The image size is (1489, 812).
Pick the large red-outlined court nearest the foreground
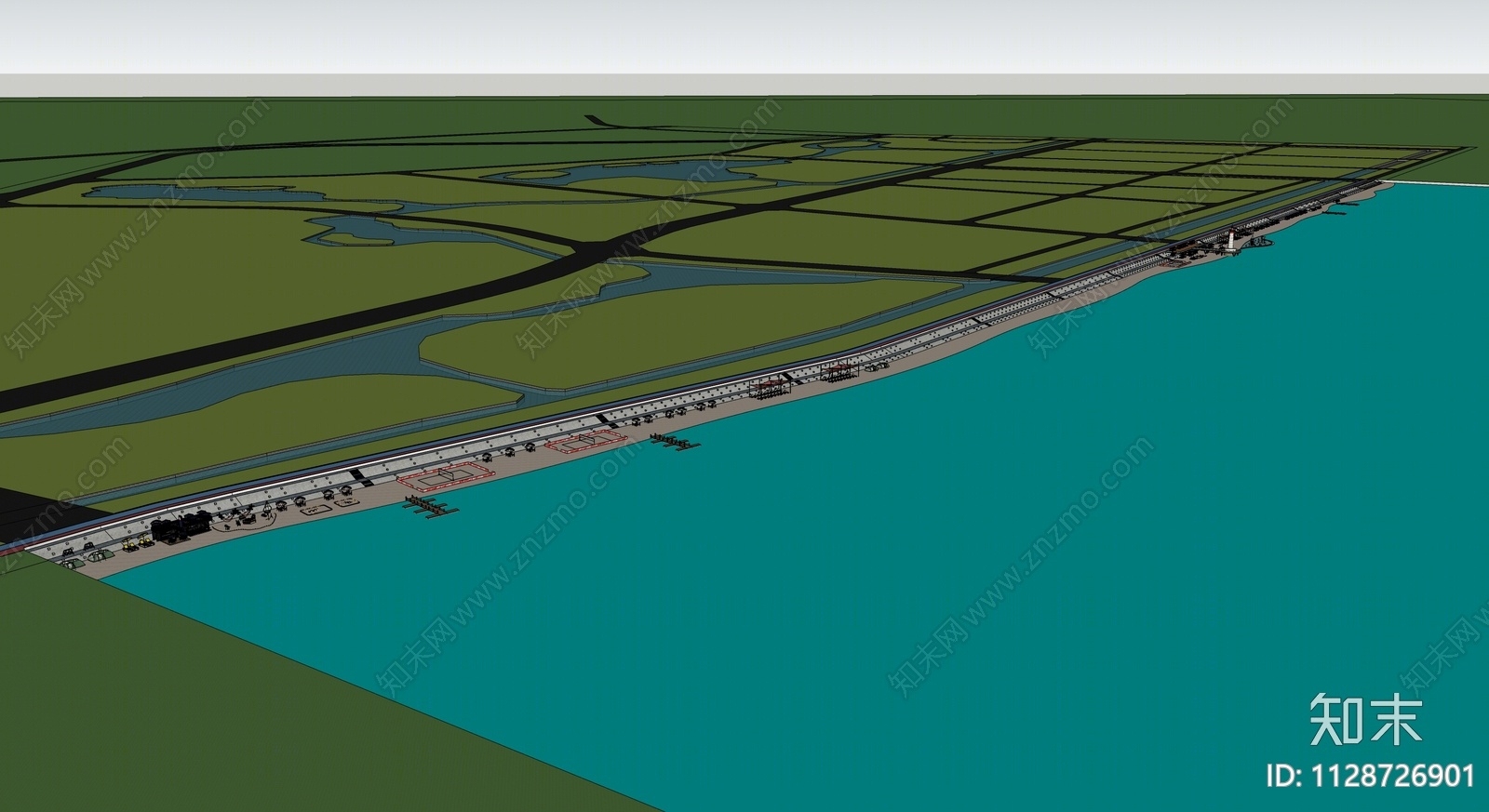447,476
